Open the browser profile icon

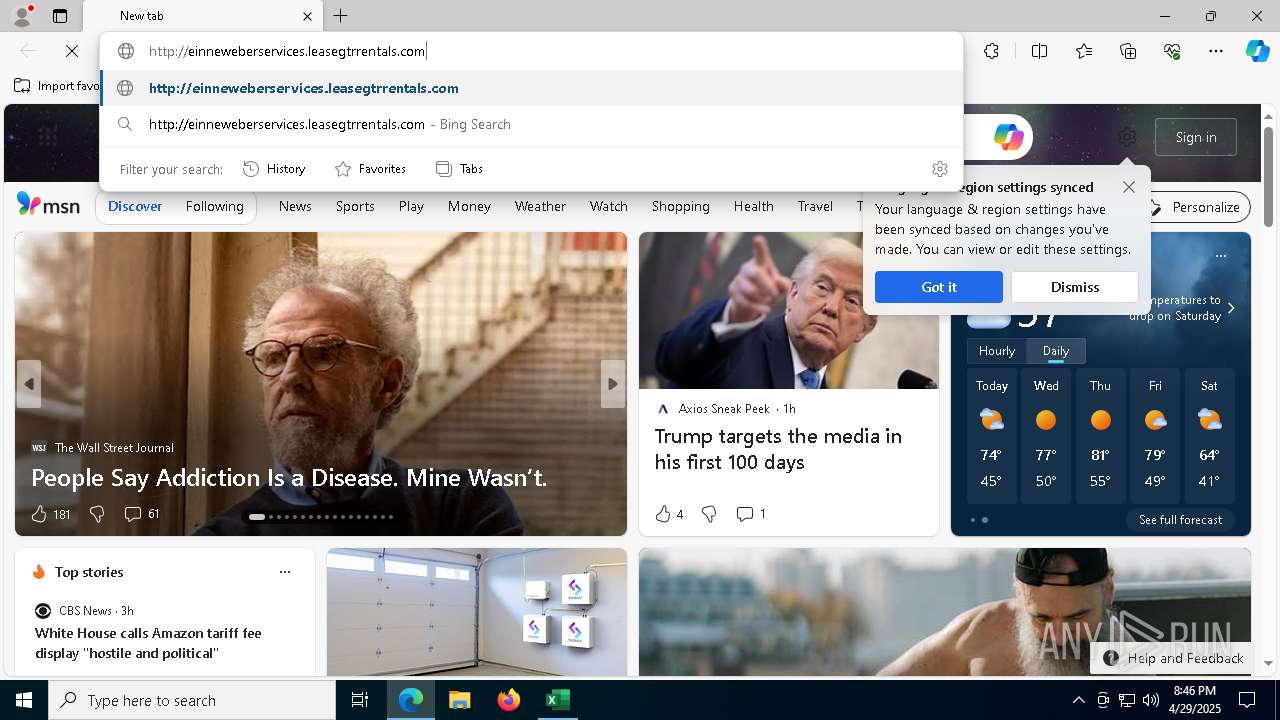pyautogui.click(x=21, y=16)
